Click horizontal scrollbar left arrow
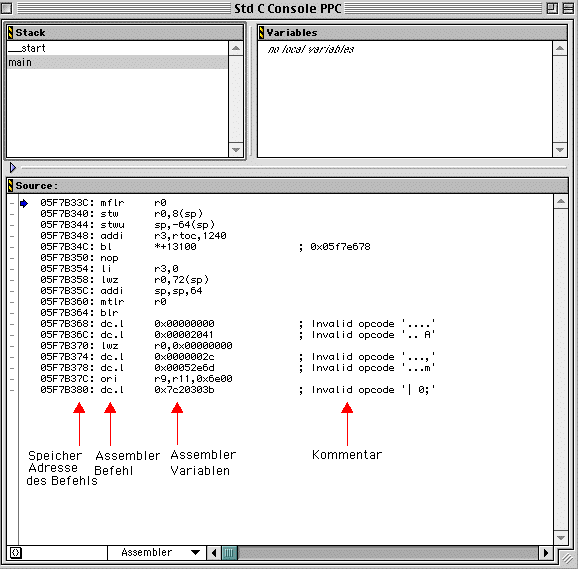This screenshot has width=578, height=569. pos(214,553)
